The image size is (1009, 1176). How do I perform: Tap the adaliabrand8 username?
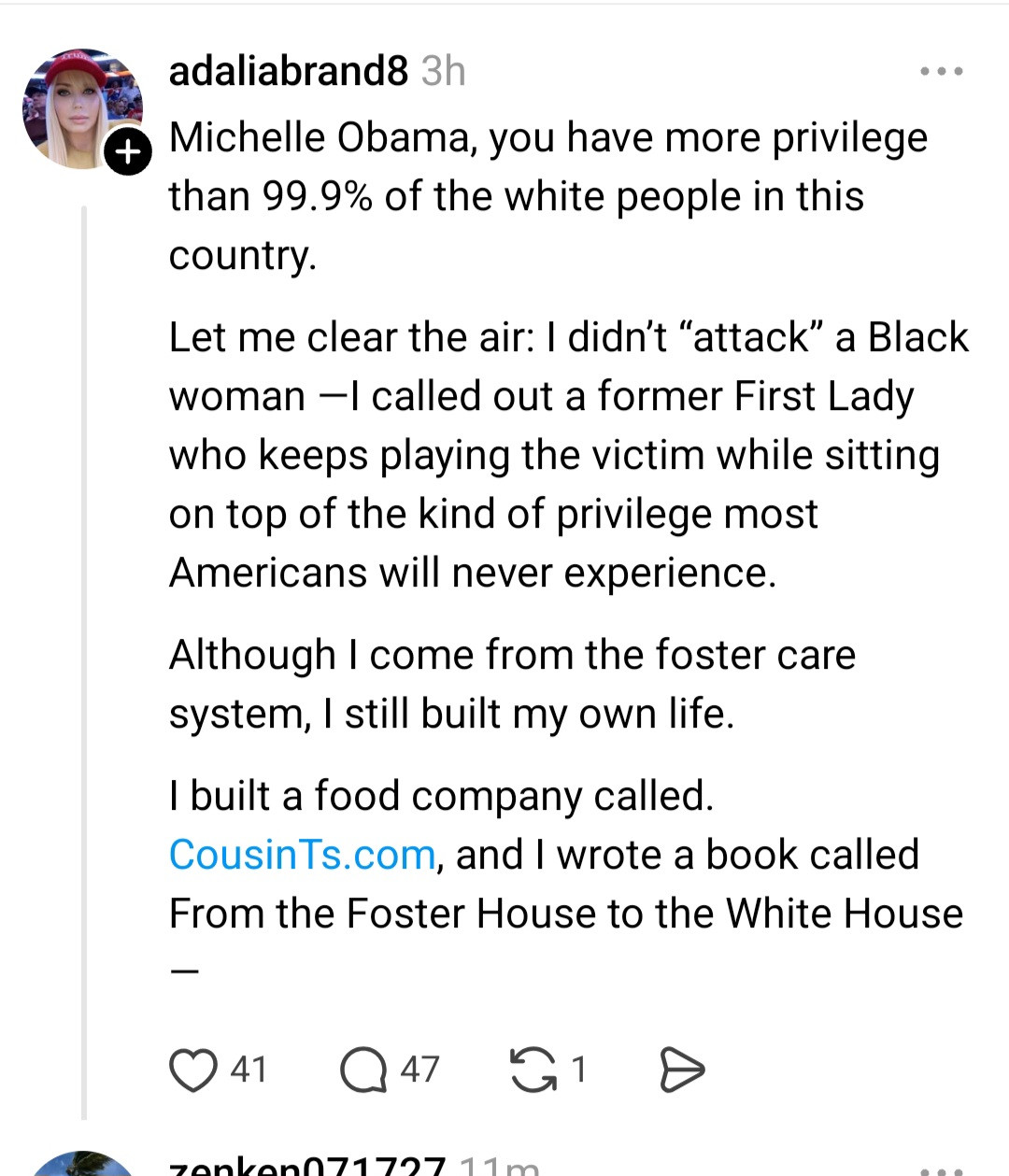pos(288,71)
